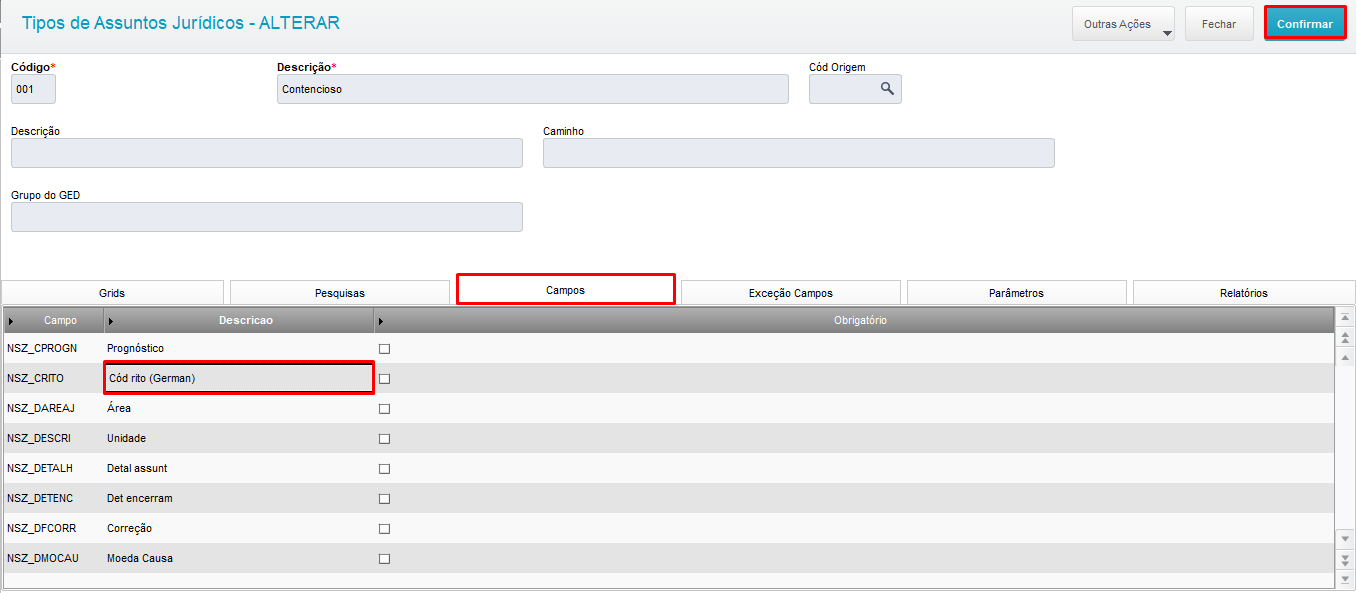
Task: Click the Caminho input field
Action: (x=799, y=153)
